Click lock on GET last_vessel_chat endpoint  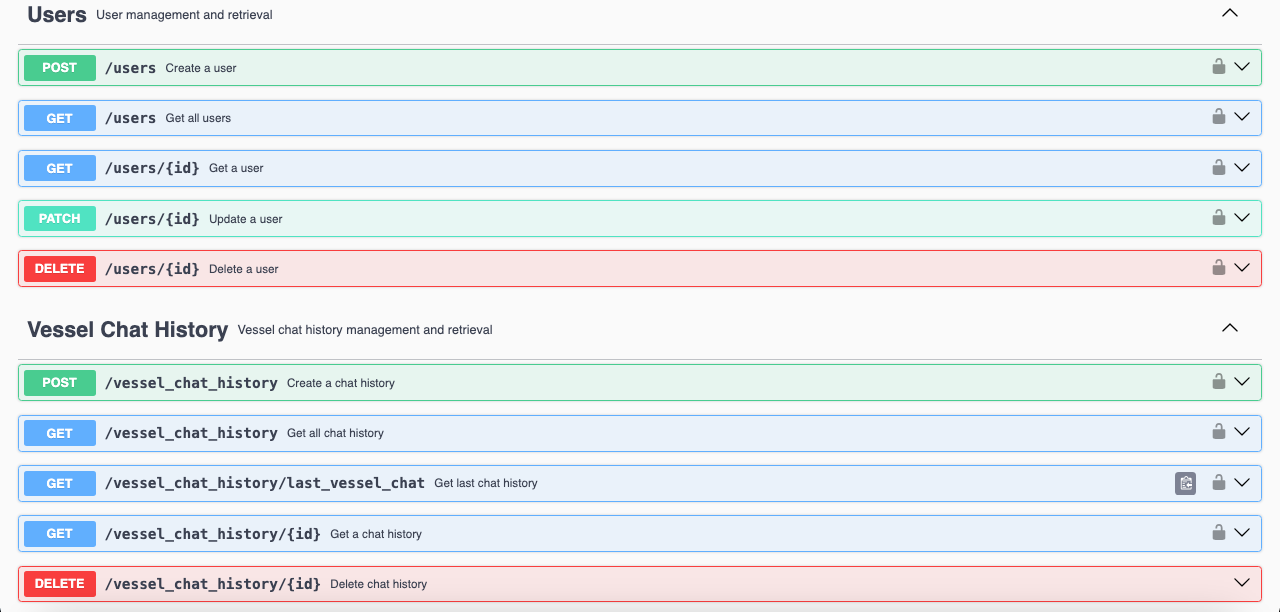coord(1218,483)
